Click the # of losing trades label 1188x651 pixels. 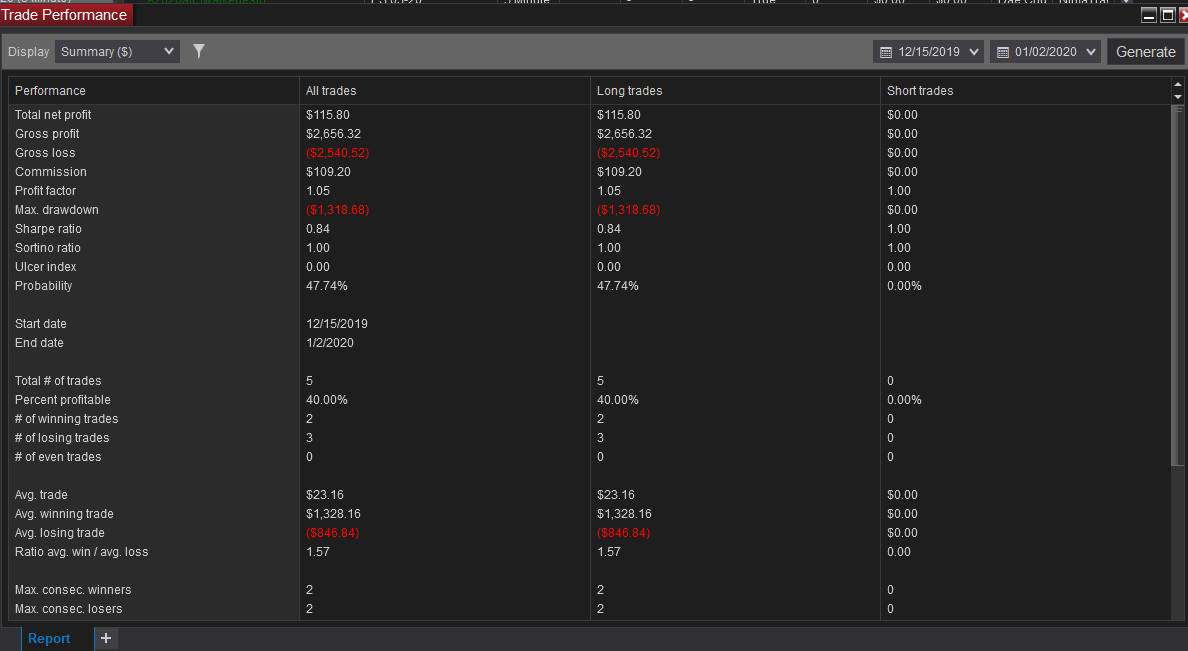(62, 437)
